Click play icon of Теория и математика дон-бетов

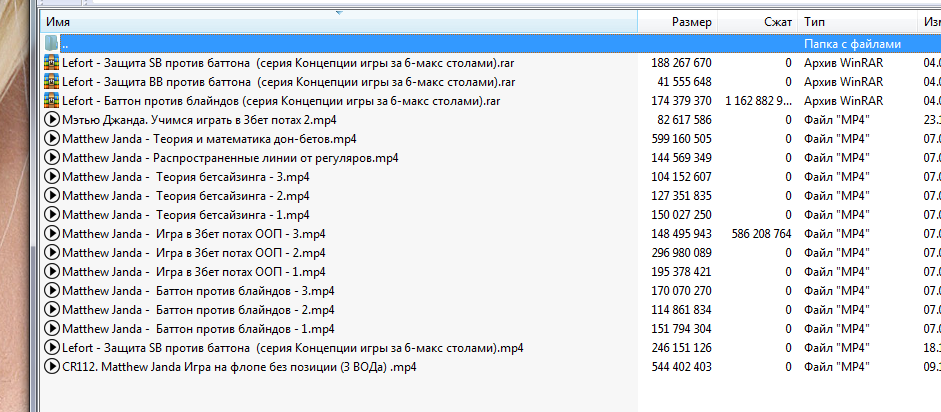52,139
